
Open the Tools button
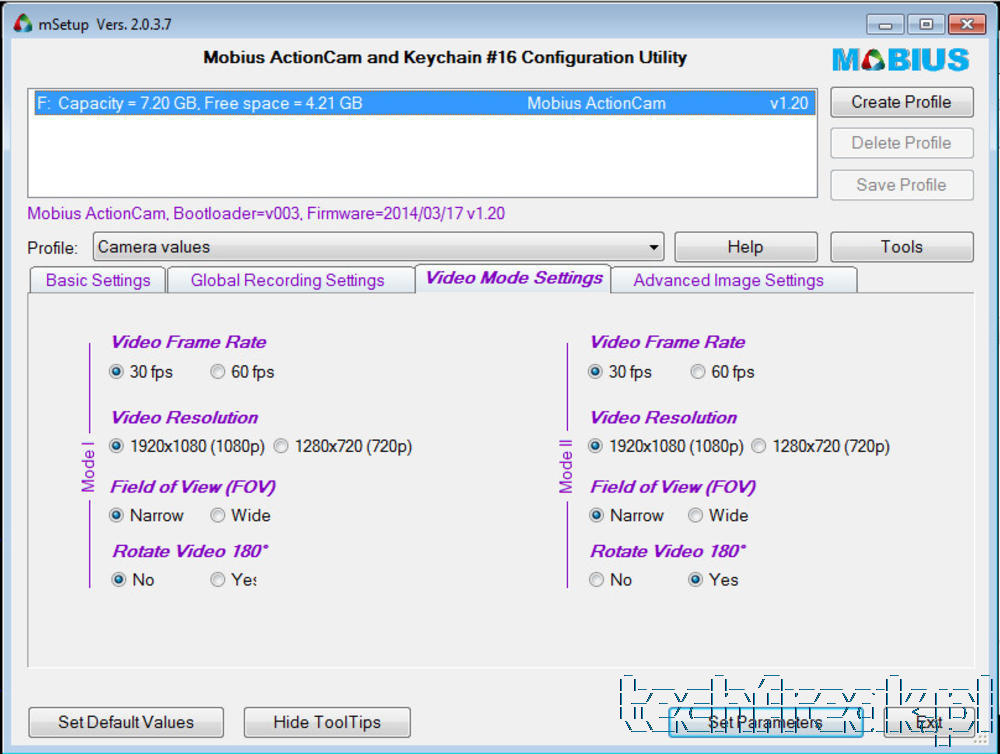pos(901,247)
